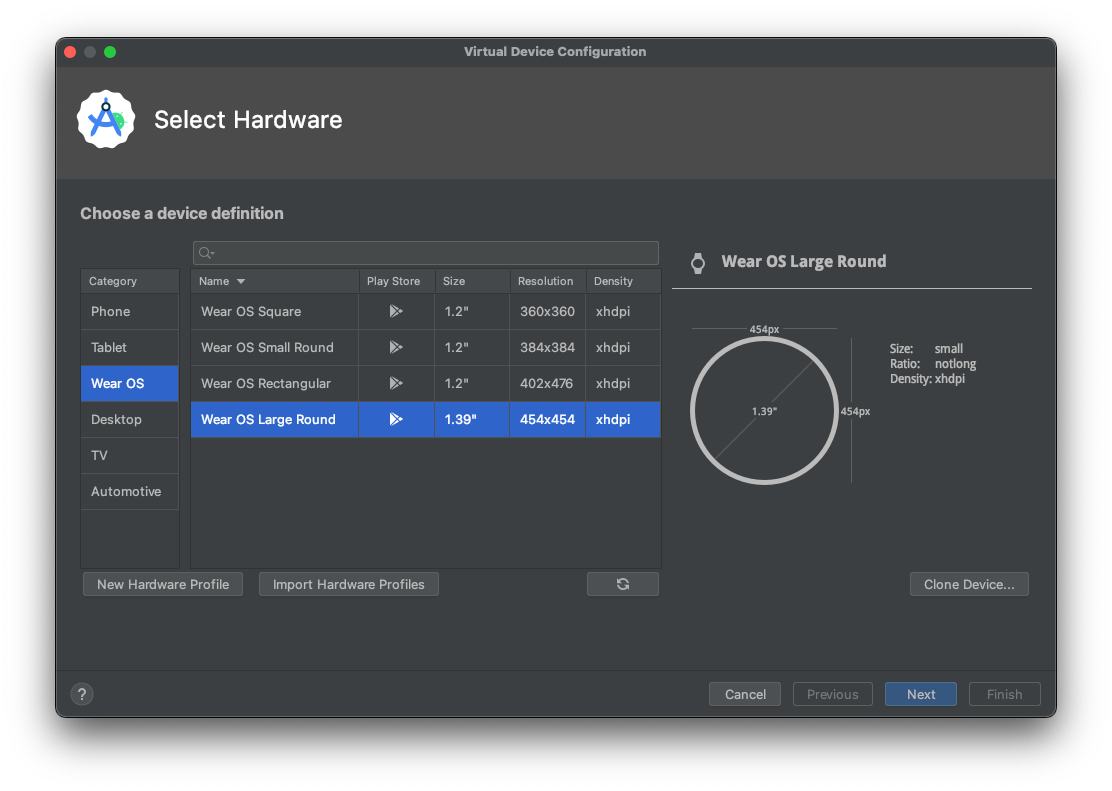Viewport: 1112px width, 791px height.
Task: Click the 384x384 resolution cell
Action: (x=547, y=348)
